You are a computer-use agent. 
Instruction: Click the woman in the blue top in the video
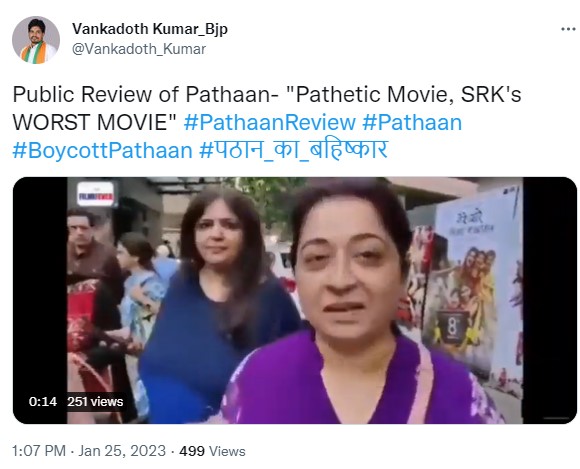(x=218, y=303)
